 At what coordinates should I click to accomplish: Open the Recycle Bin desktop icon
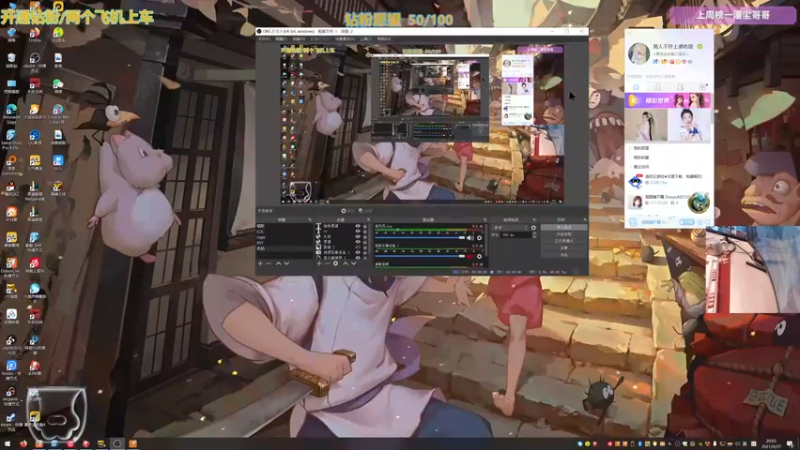click(12, 59)
